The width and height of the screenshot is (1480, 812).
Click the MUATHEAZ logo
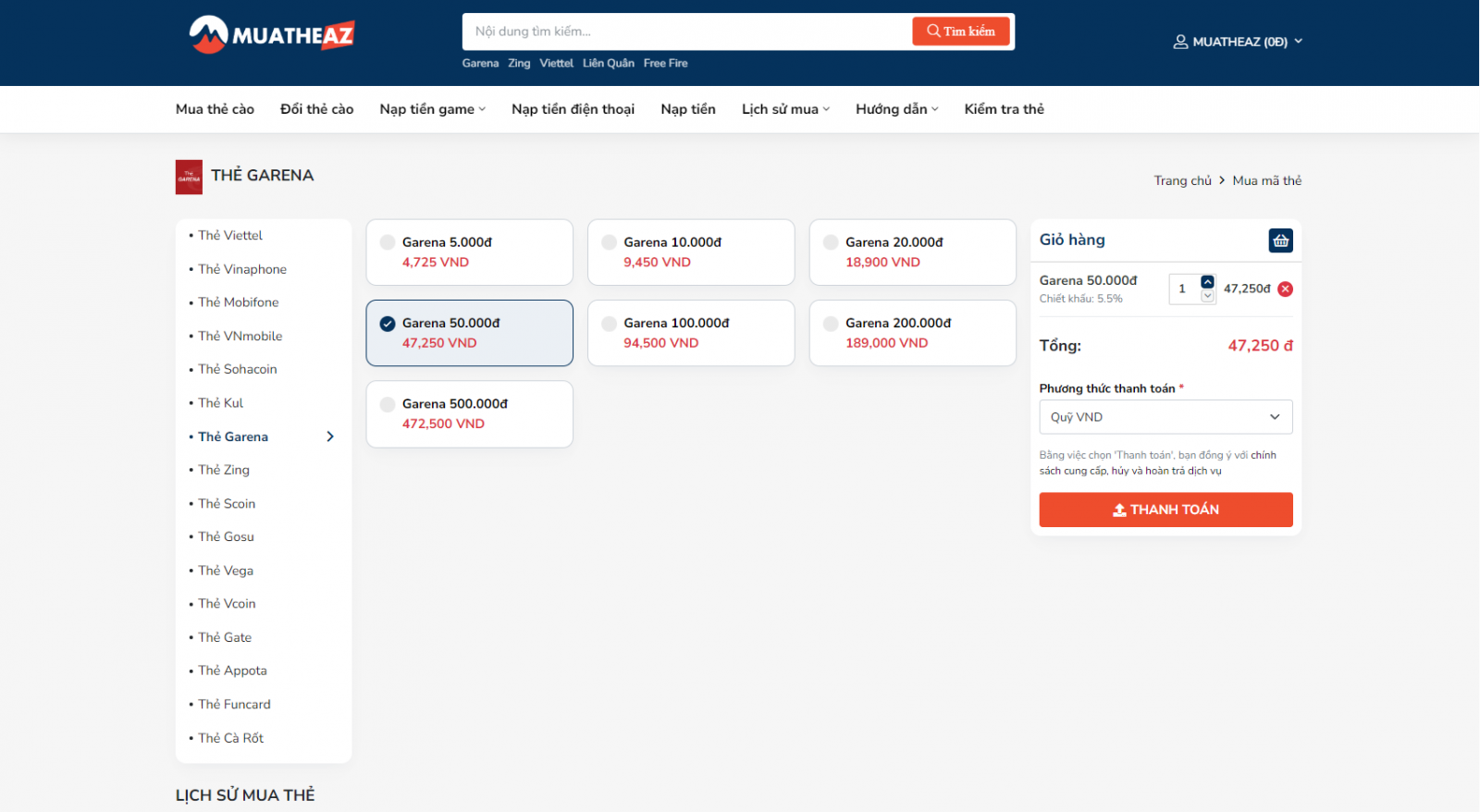271,35
